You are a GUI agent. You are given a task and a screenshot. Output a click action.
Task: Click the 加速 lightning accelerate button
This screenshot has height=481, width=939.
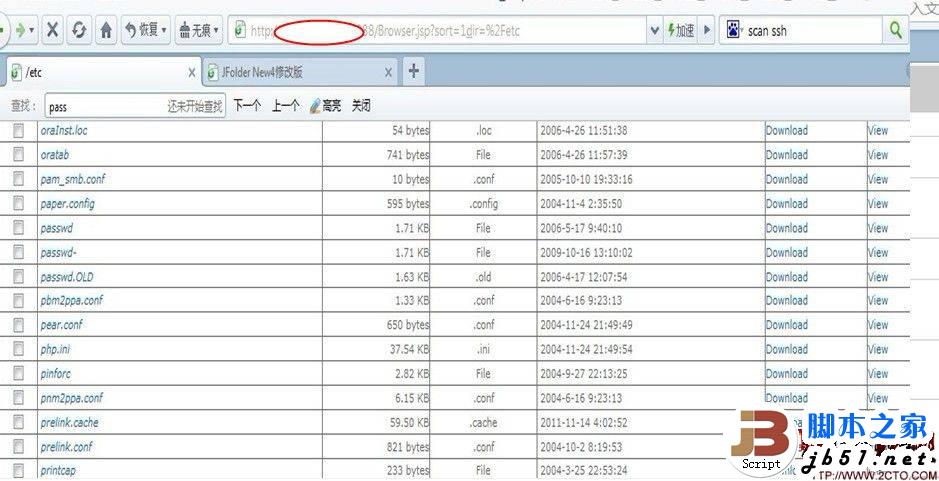[x=680, y=31]
